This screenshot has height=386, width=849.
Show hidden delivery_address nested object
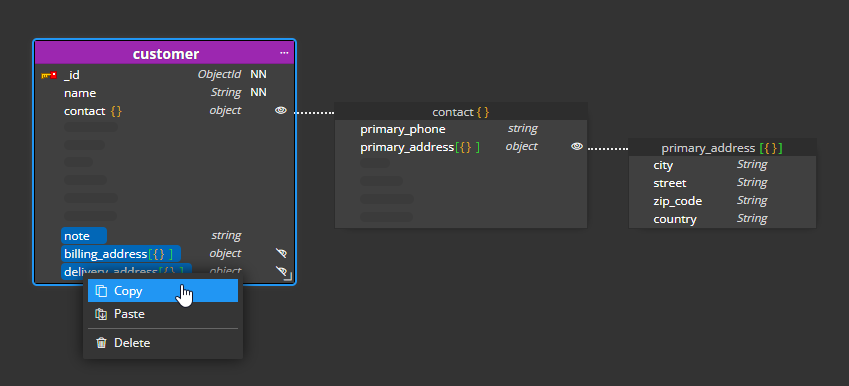[x=281, y=270]
